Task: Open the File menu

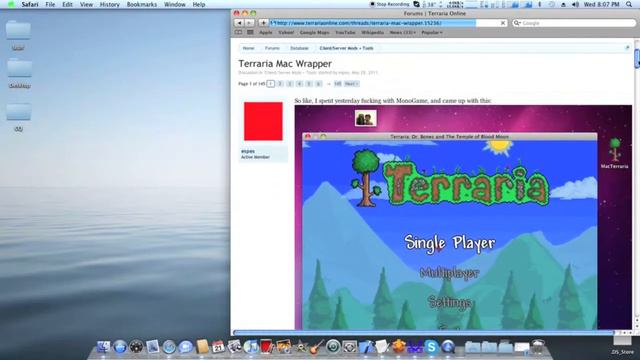Action: coord(50,4)
